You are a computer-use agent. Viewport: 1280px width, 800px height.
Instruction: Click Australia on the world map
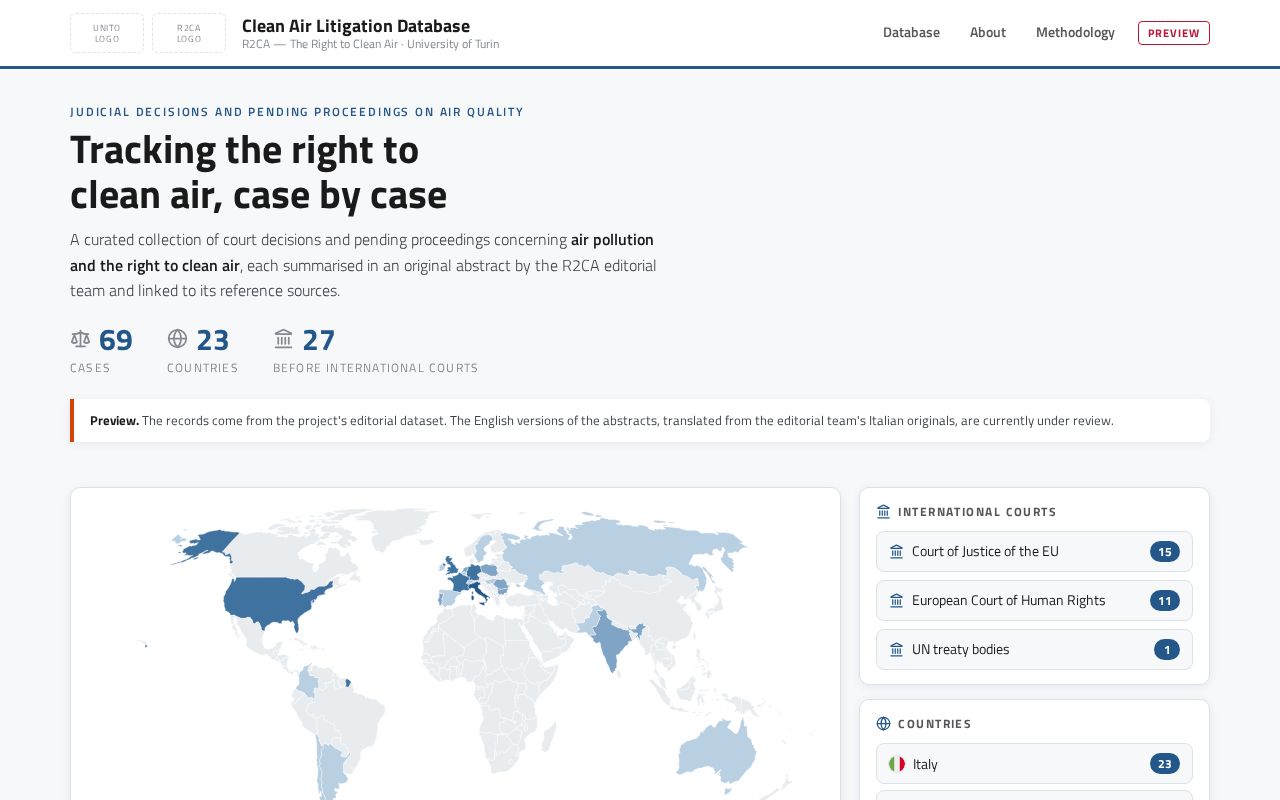[x=715, y=752]
